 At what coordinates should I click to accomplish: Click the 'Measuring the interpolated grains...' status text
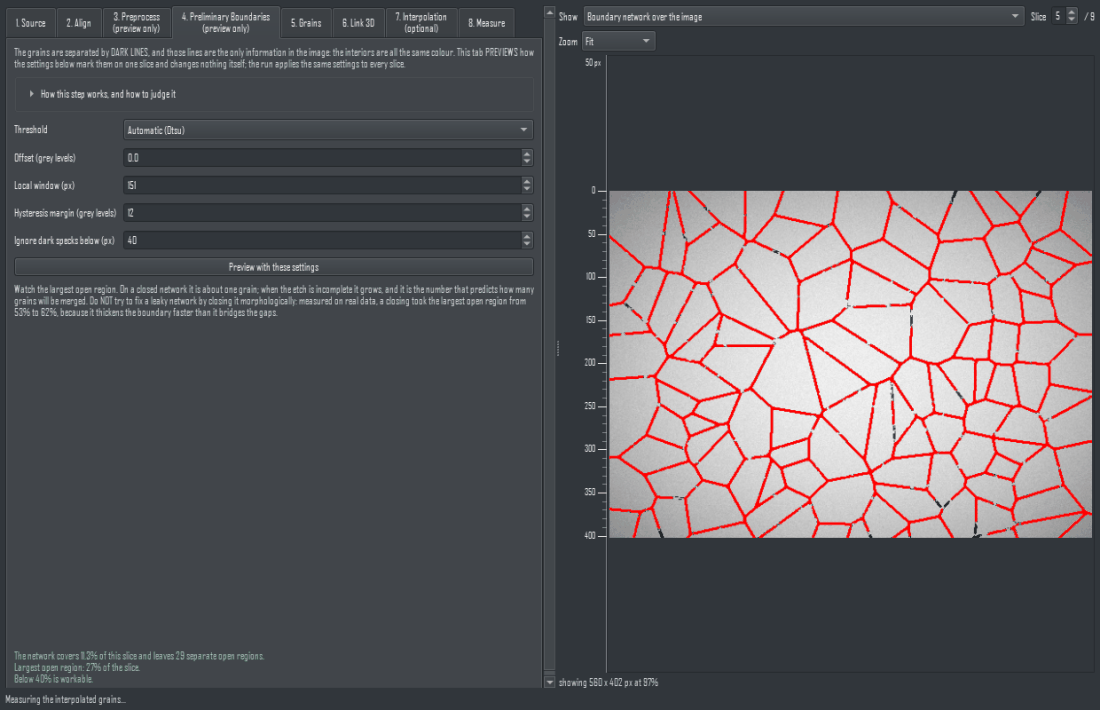66,699
